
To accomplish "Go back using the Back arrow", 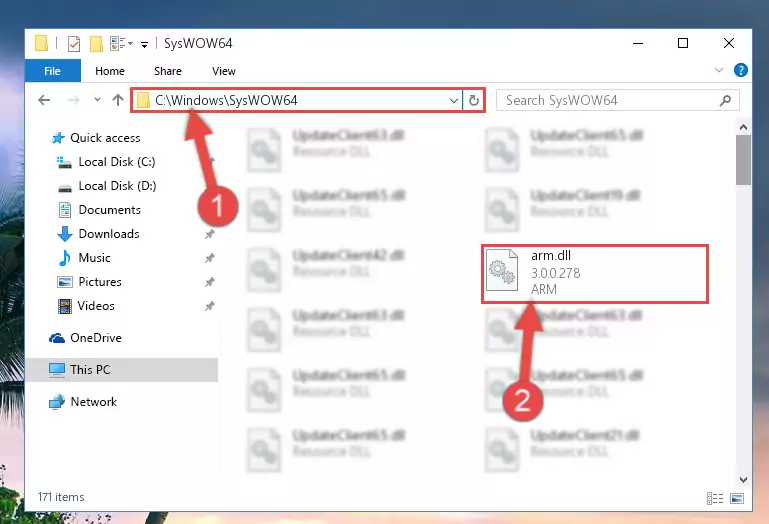I will pos(44,101).
